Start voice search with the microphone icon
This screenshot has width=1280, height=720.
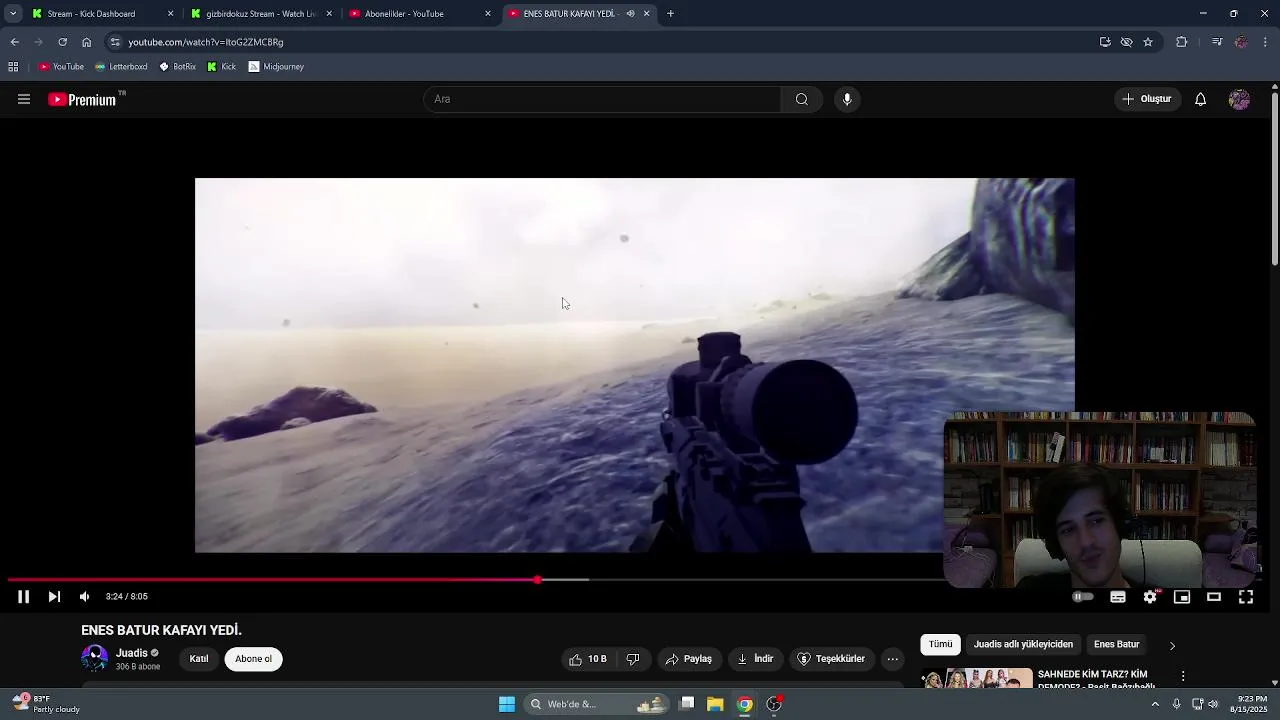click(x=847, y=99)
